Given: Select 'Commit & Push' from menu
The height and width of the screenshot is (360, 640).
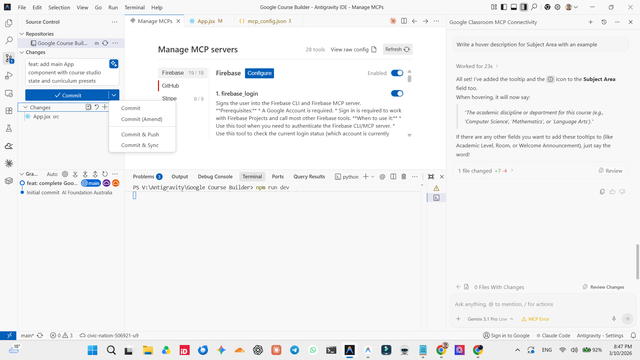Looking at the screenshot, I should pyautogui.click(x=140, y=134).
